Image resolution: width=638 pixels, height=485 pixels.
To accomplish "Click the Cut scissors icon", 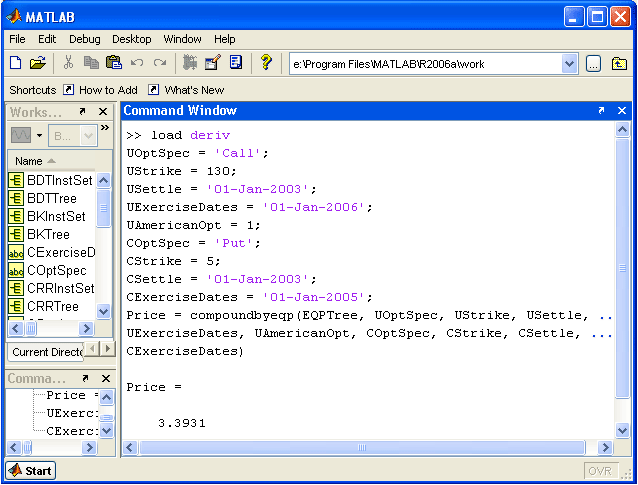I will click(x=68, y=63).
